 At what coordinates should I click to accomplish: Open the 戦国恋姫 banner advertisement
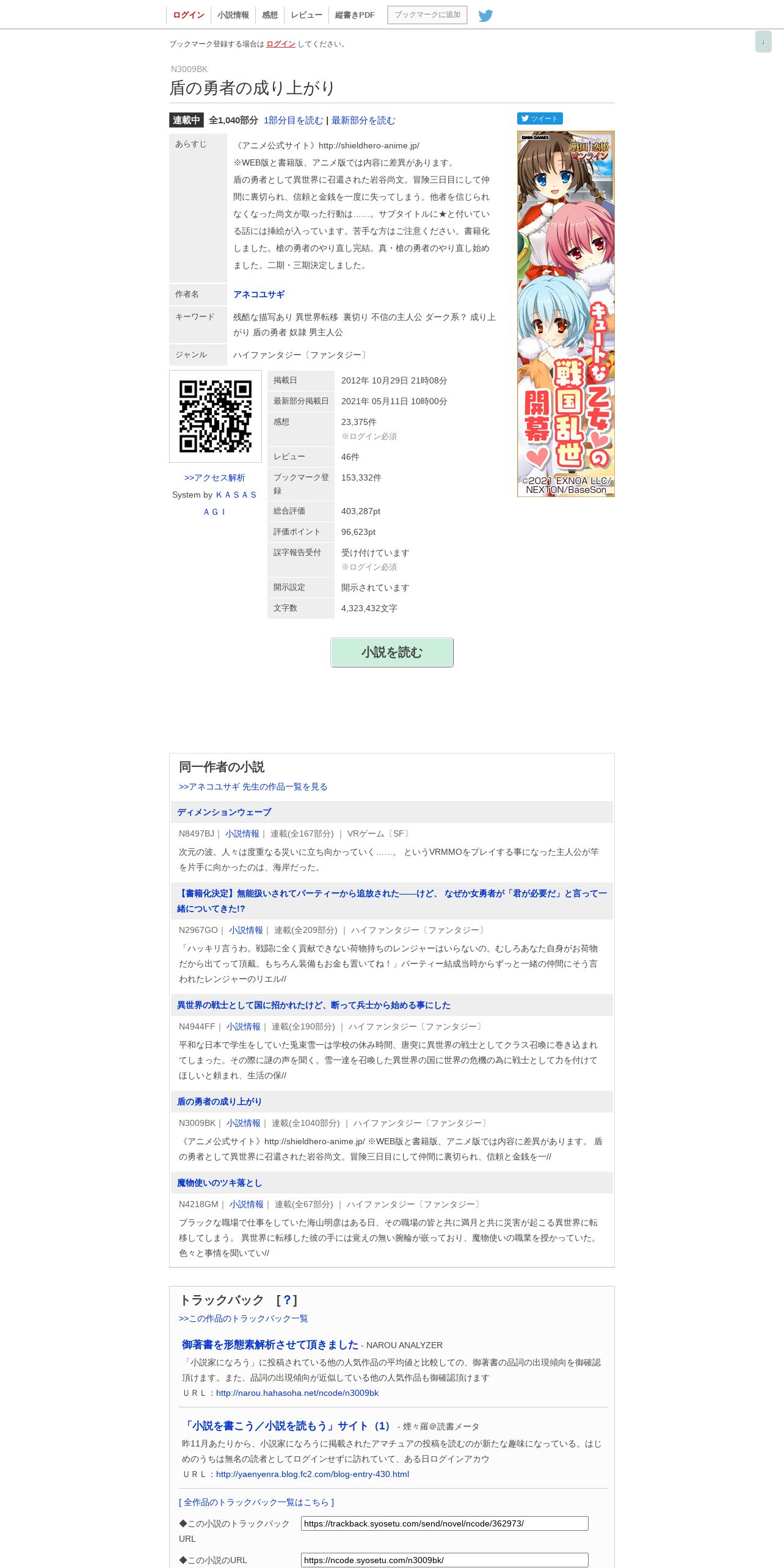tap(566, 314)
